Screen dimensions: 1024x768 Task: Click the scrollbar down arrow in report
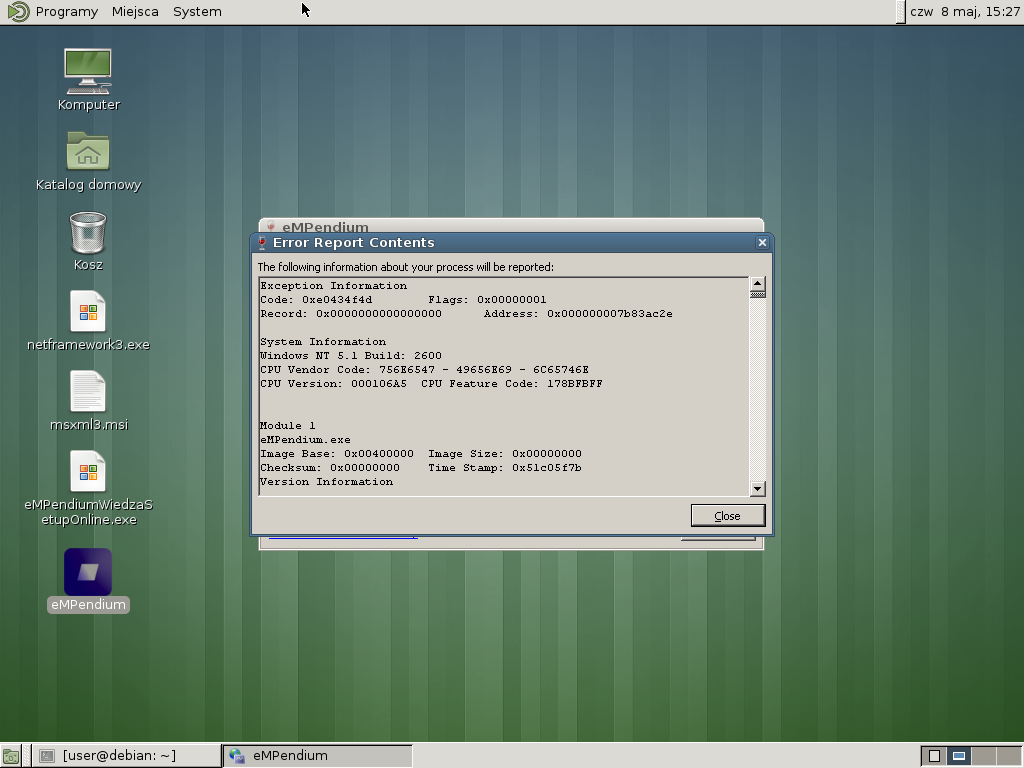tap(758, 488)
